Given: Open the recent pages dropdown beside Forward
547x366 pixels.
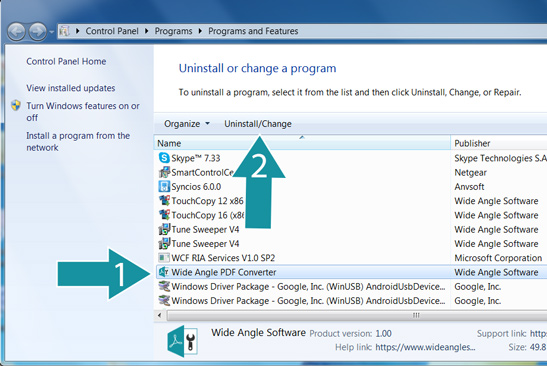Looking at the screenshot, I should click(52, 32).
